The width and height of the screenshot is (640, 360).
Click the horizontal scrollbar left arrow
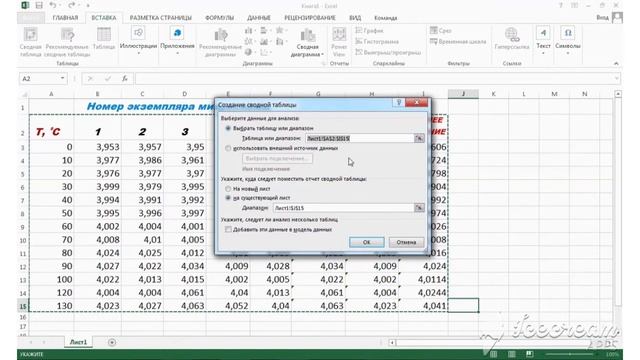tap(392, 342)
